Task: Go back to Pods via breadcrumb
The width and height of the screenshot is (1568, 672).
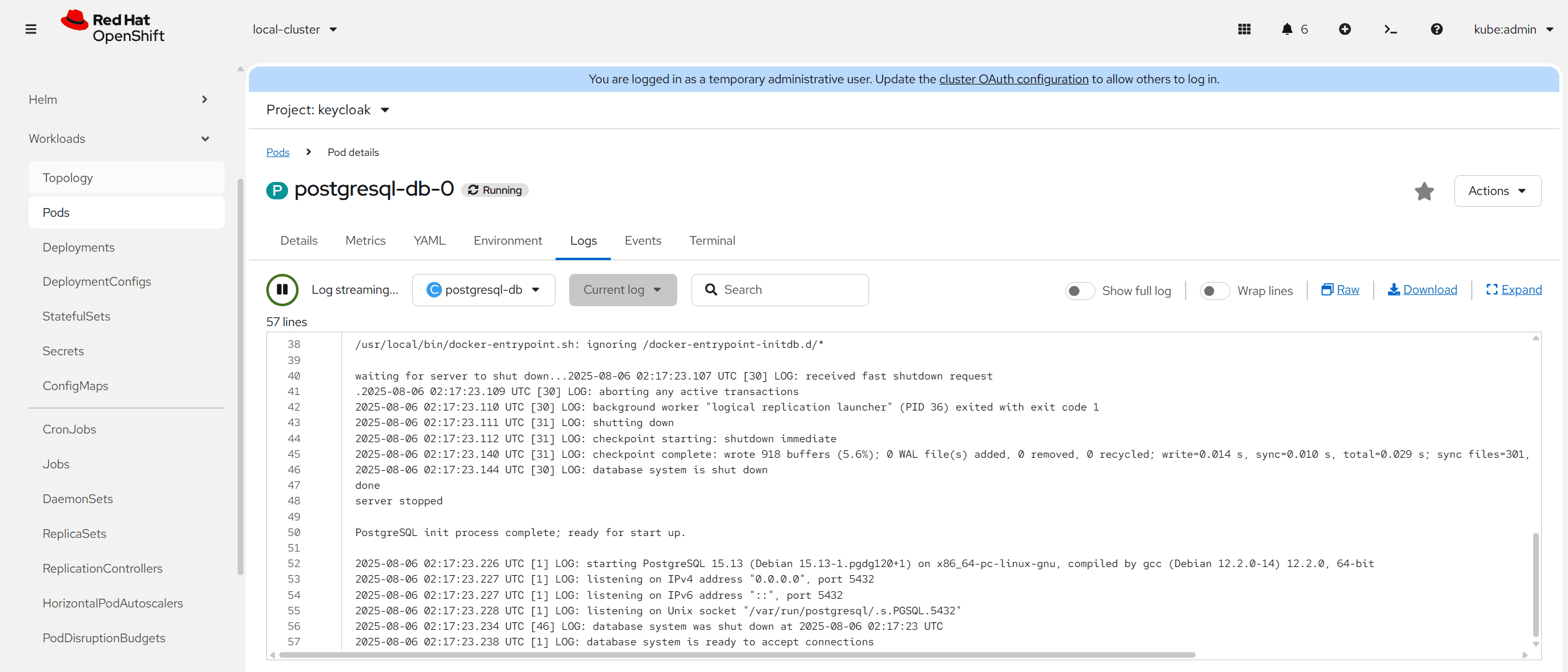Action: [277, 152]
